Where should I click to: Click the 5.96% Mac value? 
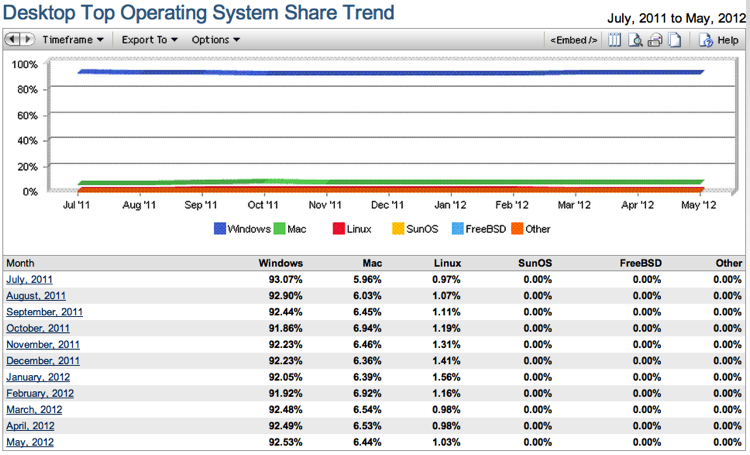pos(367,279)
